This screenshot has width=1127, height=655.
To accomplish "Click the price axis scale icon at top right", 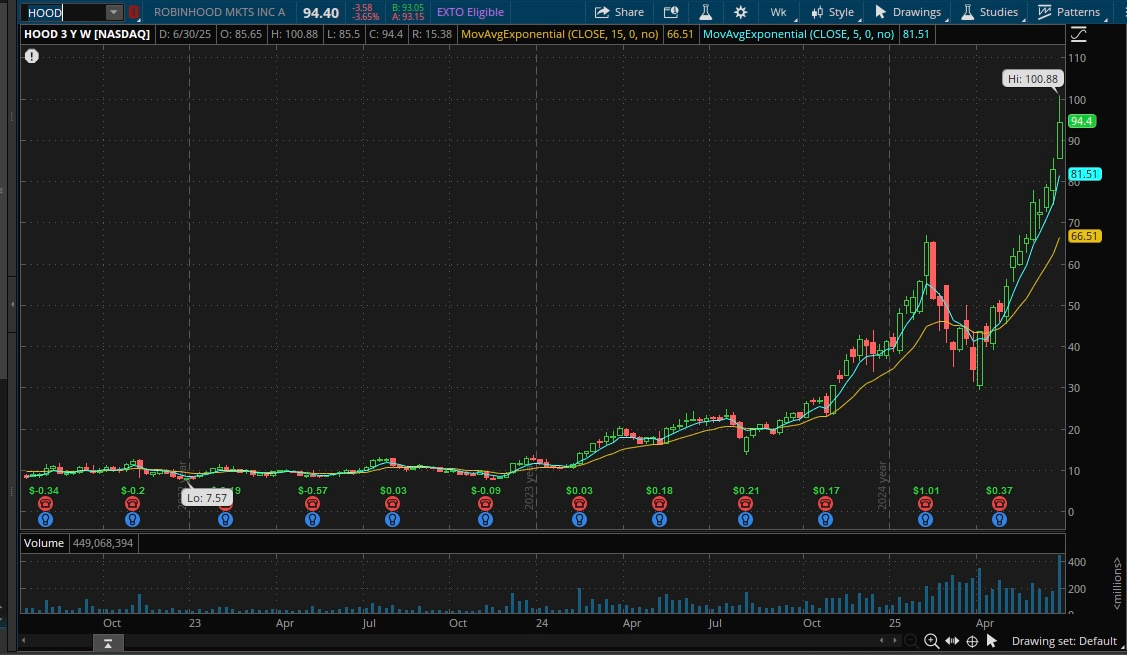I will tap(1078, 34).
